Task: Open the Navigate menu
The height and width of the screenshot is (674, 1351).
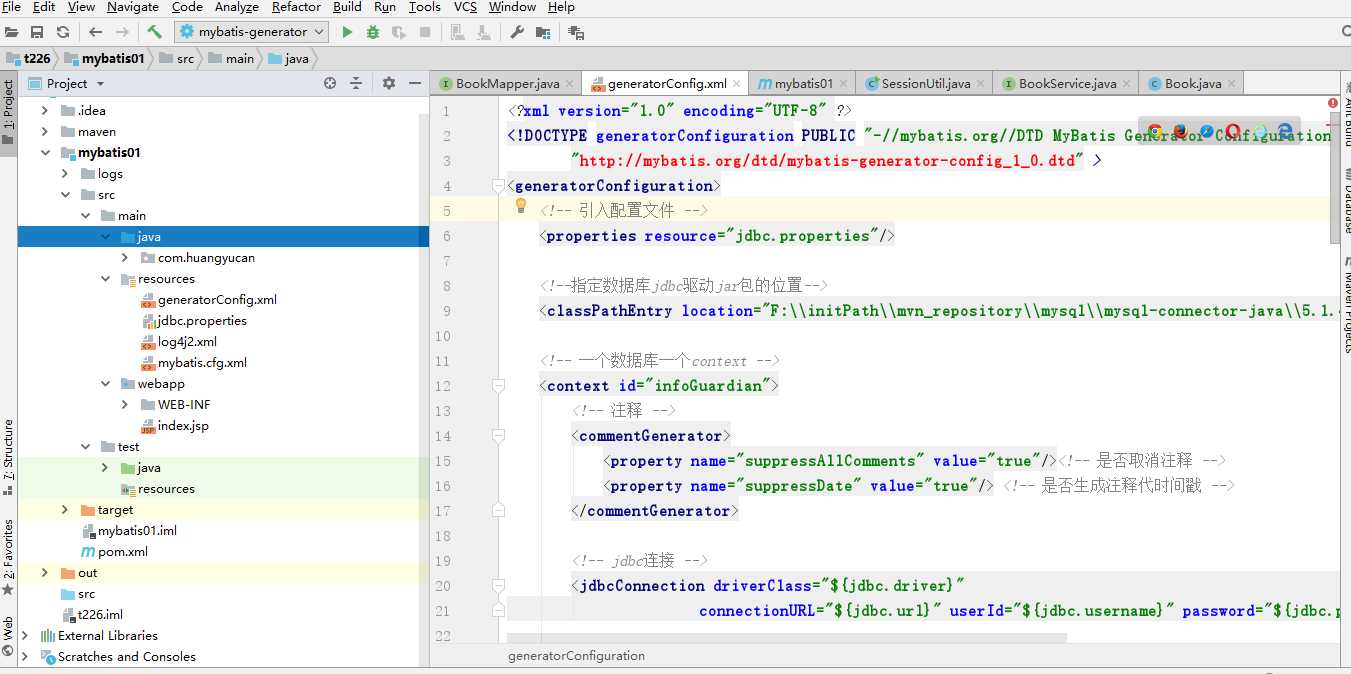Action: [x=133, y=7]
